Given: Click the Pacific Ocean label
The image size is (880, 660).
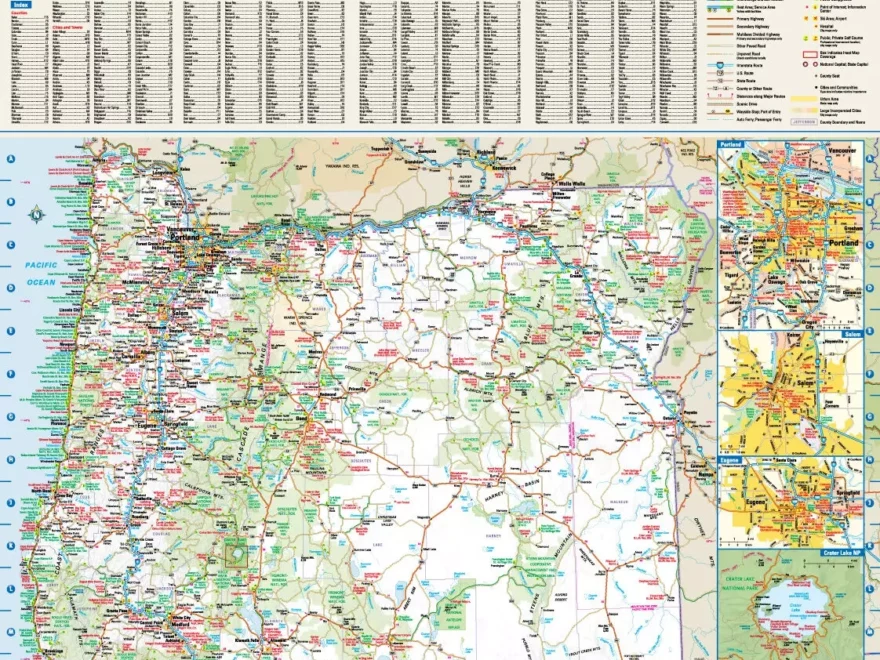Looking at the screenshot, I should (x=41, y=271).
